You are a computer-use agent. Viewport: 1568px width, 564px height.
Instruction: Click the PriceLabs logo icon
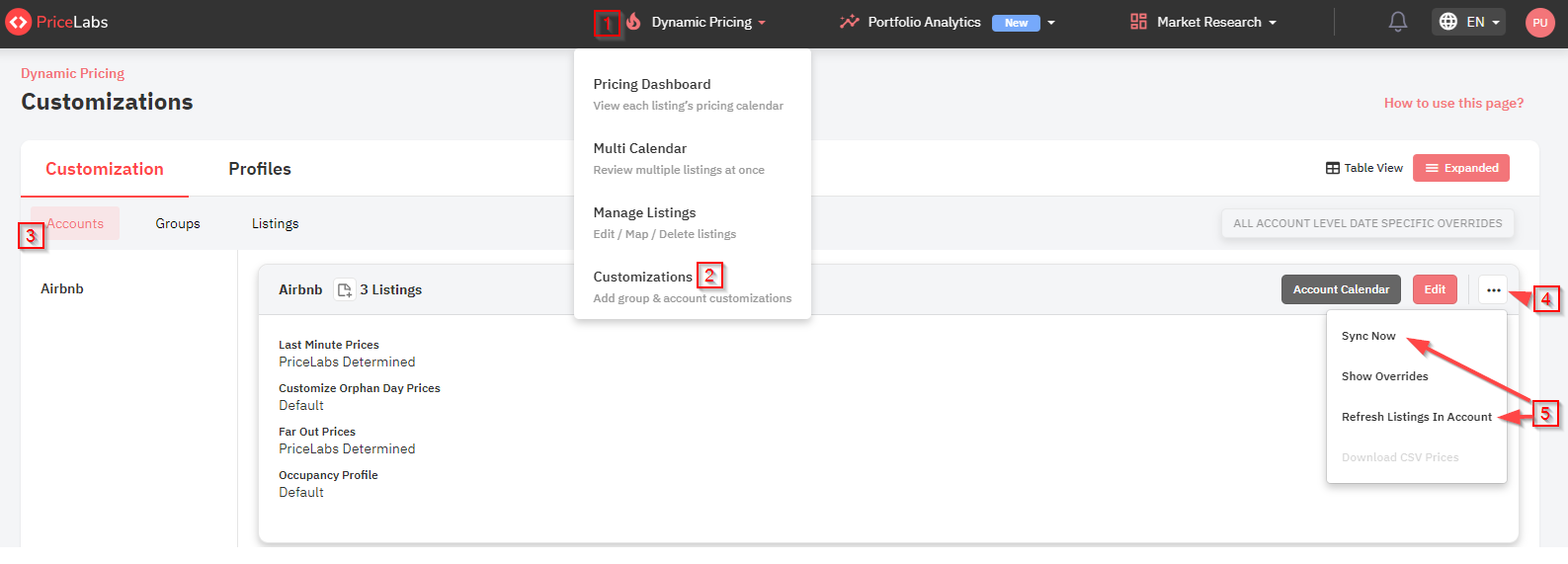click(18, 22)
